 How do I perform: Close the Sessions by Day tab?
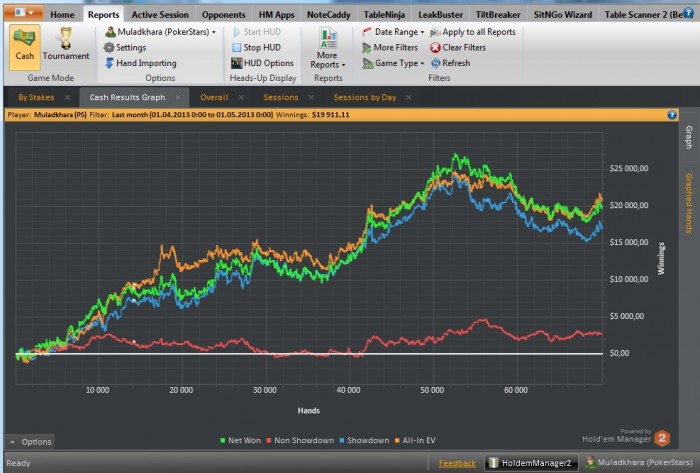point(408,97)
